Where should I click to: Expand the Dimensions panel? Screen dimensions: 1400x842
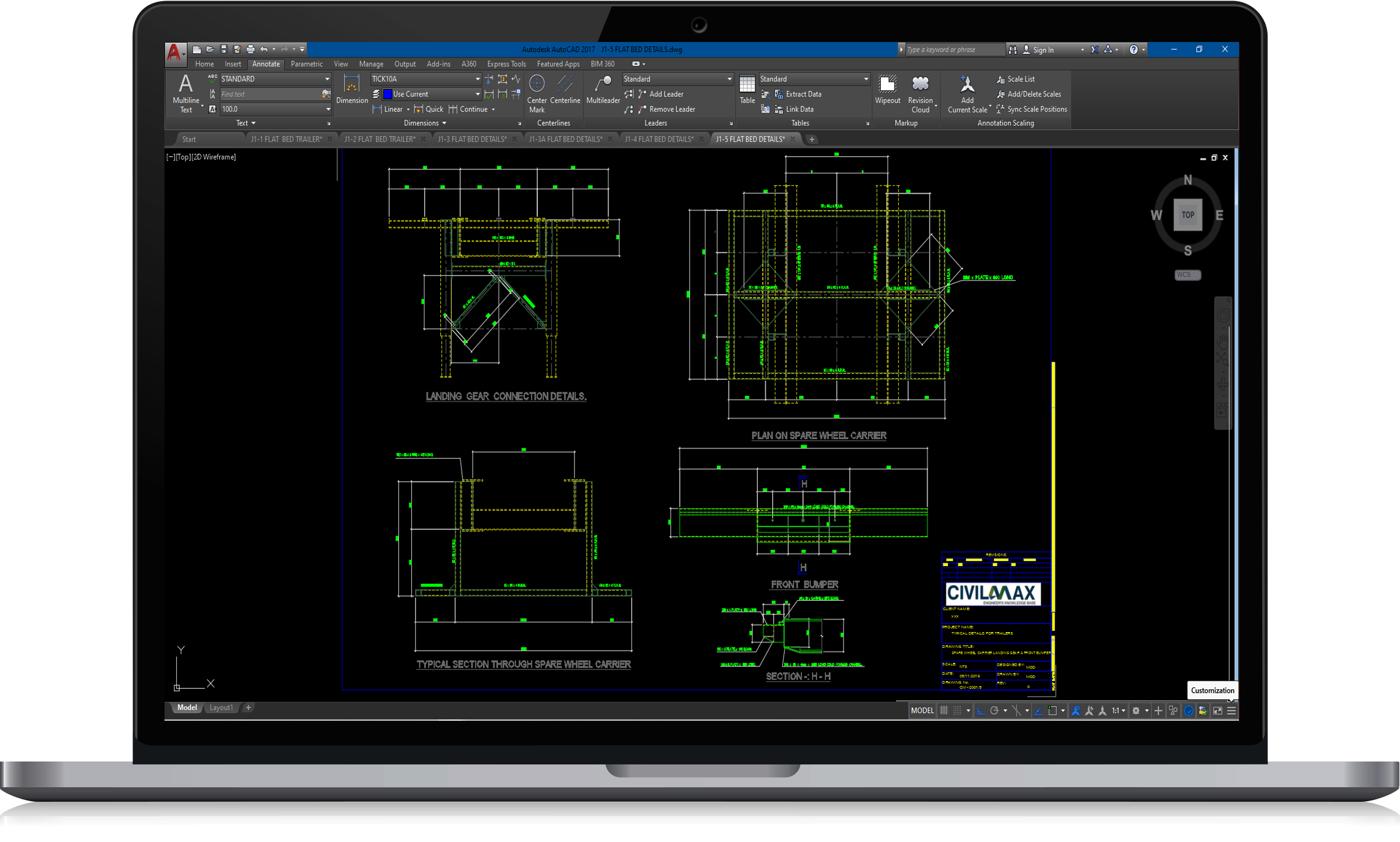[425, 123]
